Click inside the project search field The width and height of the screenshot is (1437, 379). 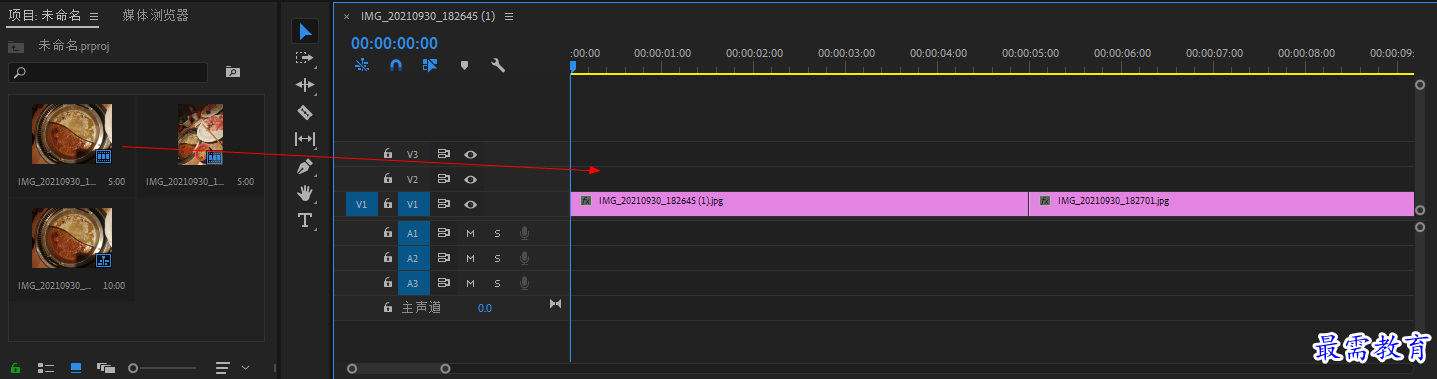pyautogui.click(x=108, y=72)
